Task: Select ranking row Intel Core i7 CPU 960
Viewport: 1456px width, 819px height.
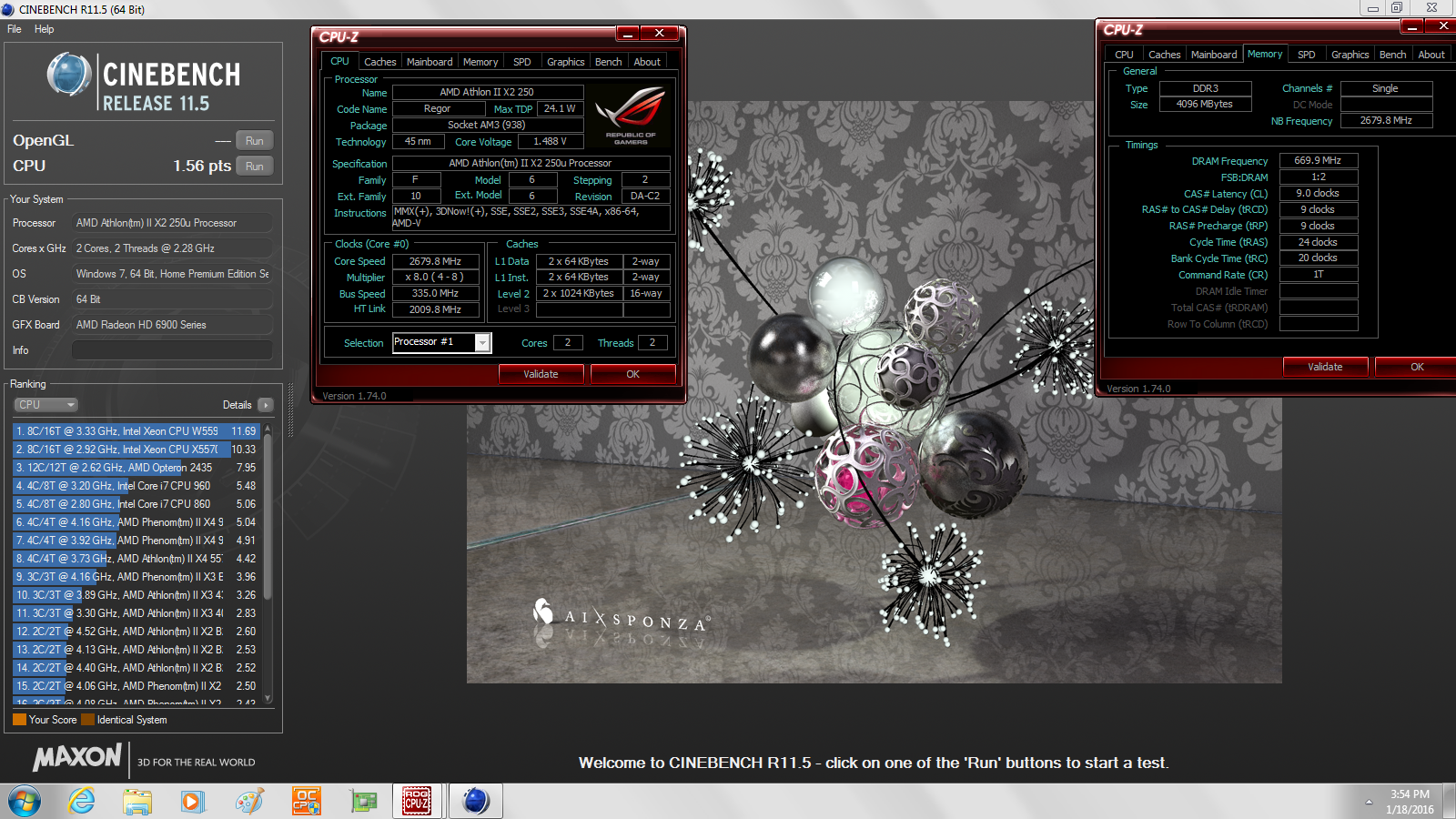Action: tap(136, 486)
